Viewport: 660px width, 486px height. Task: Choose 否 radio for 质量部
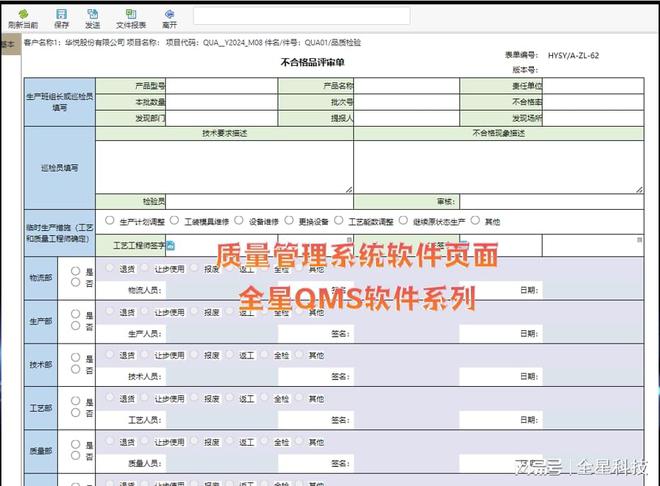[x=75, y=456]
